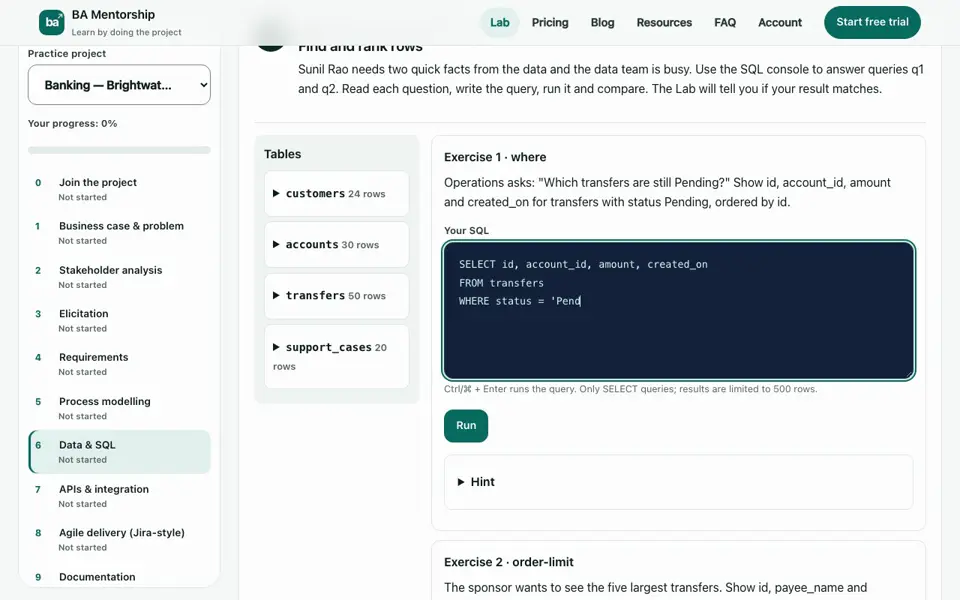The width and height of the screenshot is (960, 600).
Task: Click the Exercise 2 · order-limit heading
Action: (x=509, y=562)
